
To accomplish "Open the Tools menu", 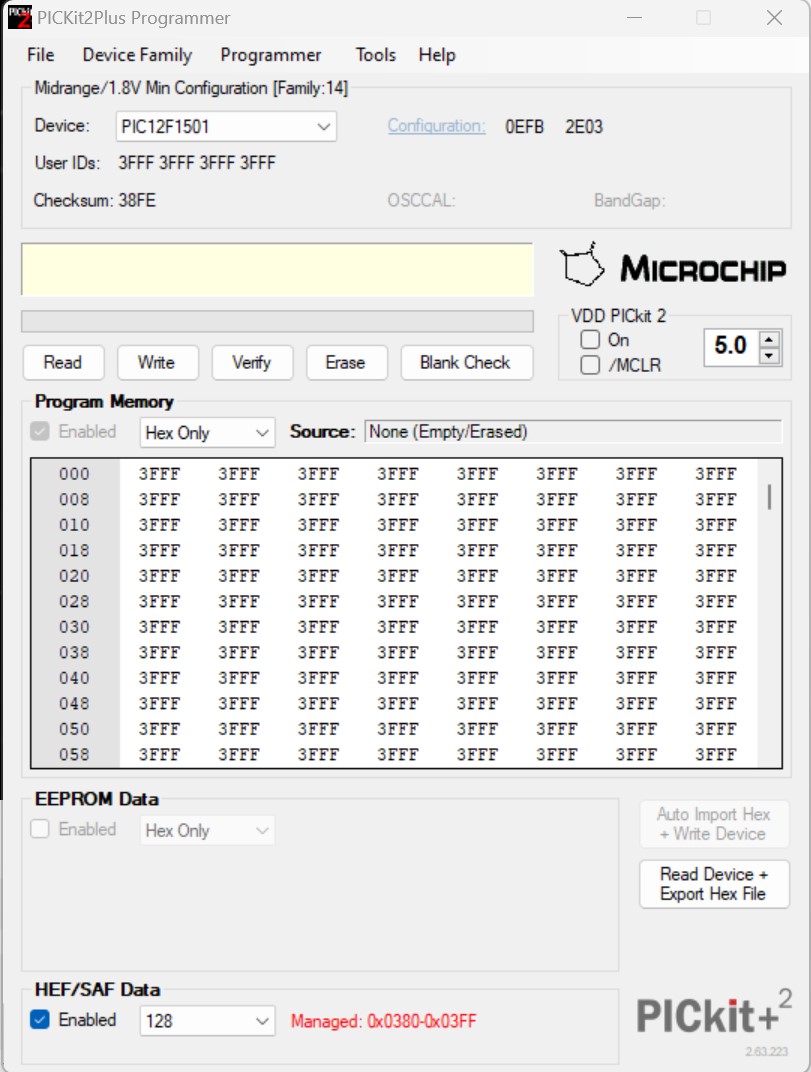I will tap(375, 55).
